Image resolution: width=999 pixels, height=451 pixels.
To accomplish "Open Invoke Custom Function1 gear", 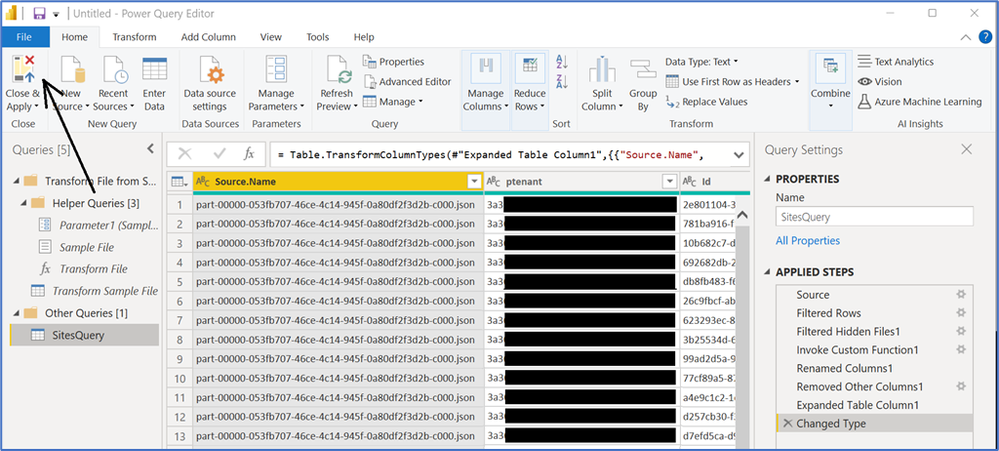I will pos(961,350).
